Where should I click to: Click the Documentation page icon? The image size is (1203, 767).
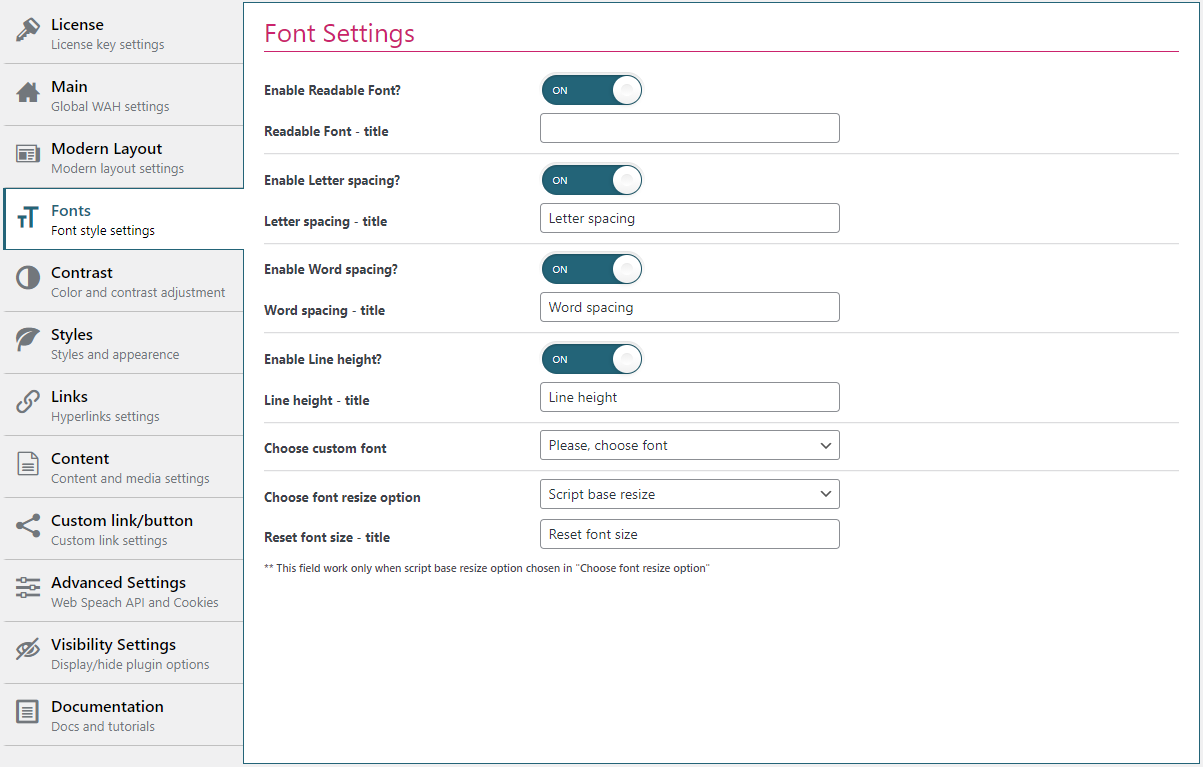coord(28,712)
